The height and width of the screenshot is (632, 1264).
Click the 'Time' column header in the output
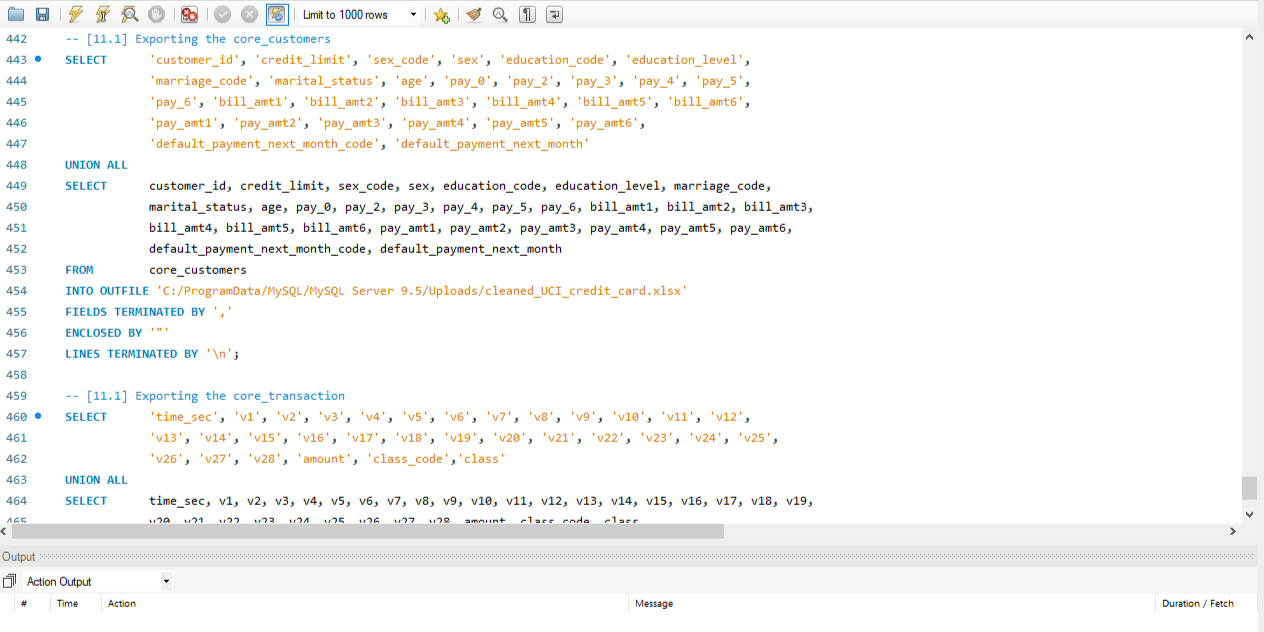pyautogui.click(x=67, y=604)
